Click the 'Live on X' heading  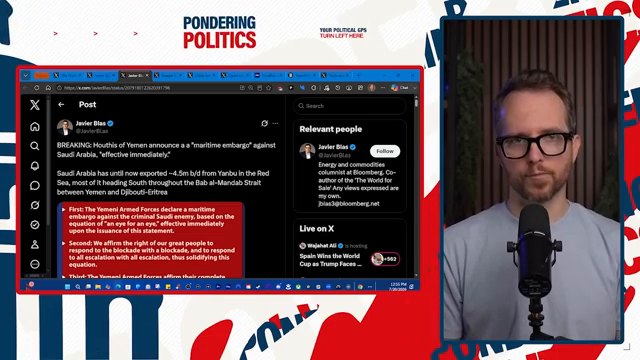pyautogui.click(x=317, y=229)
